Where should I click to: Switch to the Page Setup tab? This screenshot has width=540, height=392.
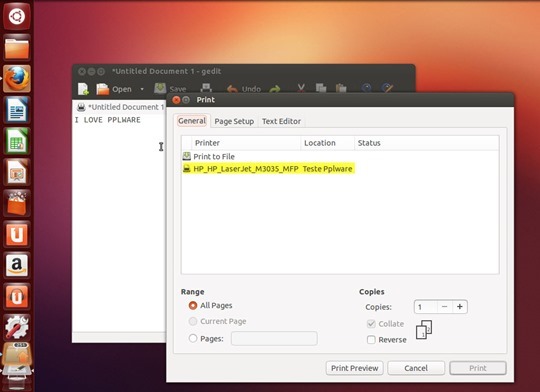click(x=234, y=121)
